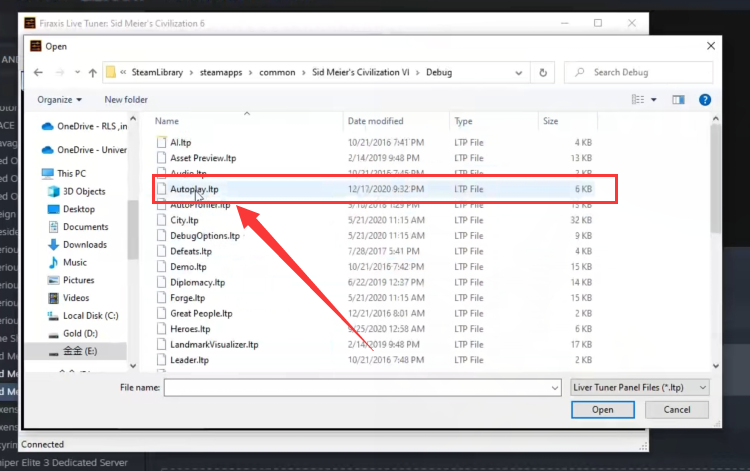
Task: Select Leader.ltp file
Action: coord(189,360)
